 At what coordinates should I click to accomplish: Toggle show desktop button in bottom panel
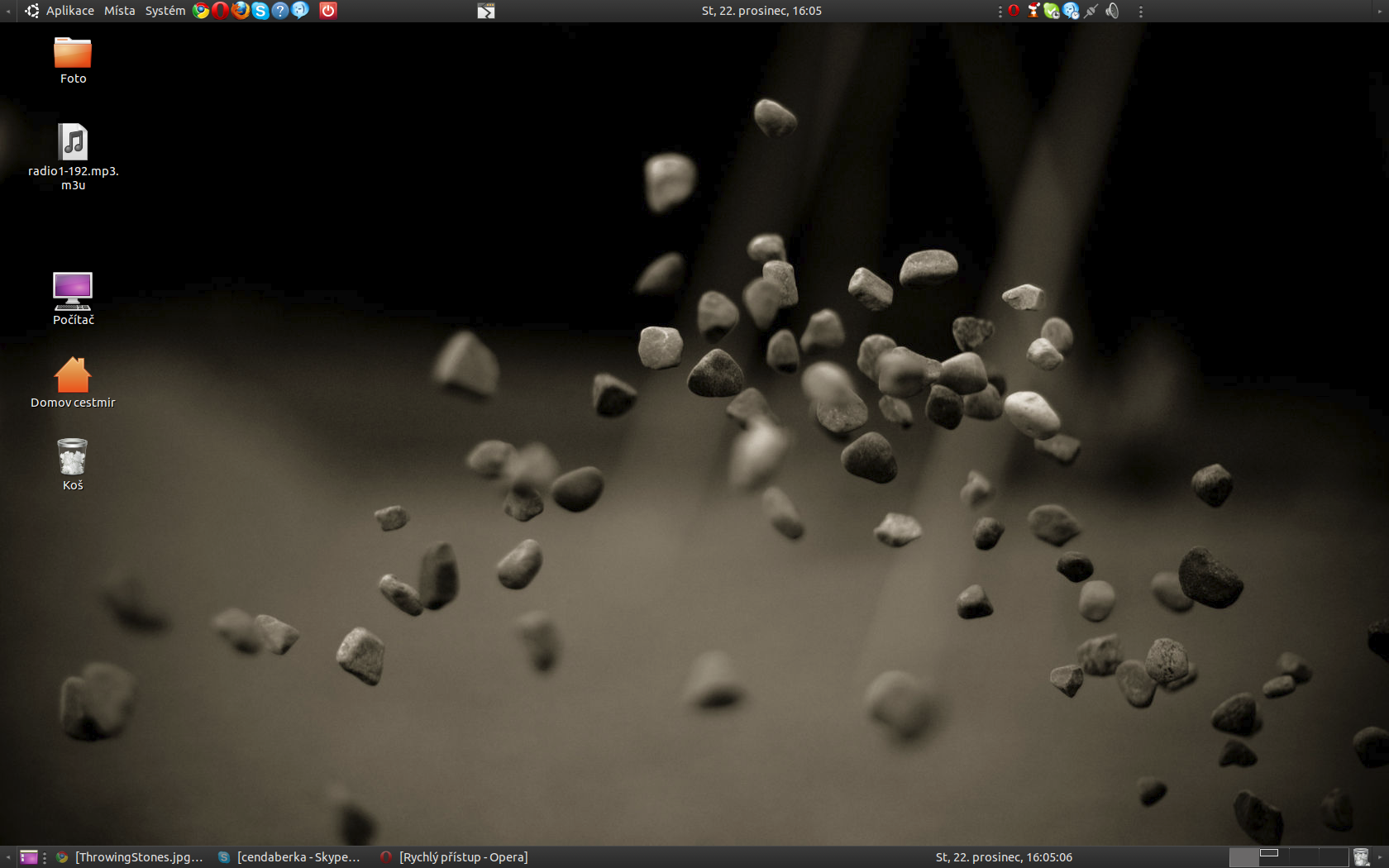point(29,857)
